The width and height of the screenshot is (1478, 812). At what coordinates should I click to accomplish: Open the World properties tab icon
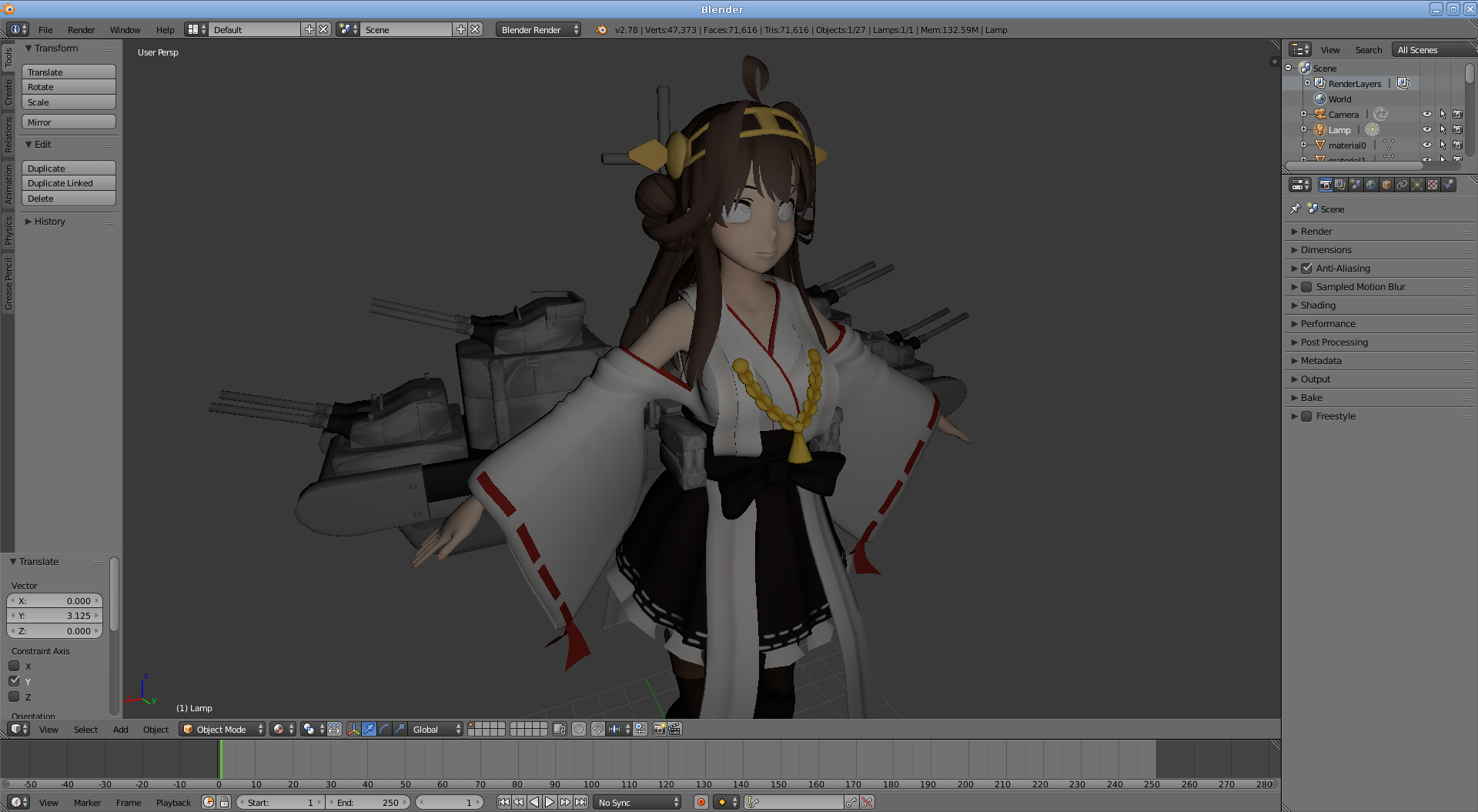tap(1371, 185)
